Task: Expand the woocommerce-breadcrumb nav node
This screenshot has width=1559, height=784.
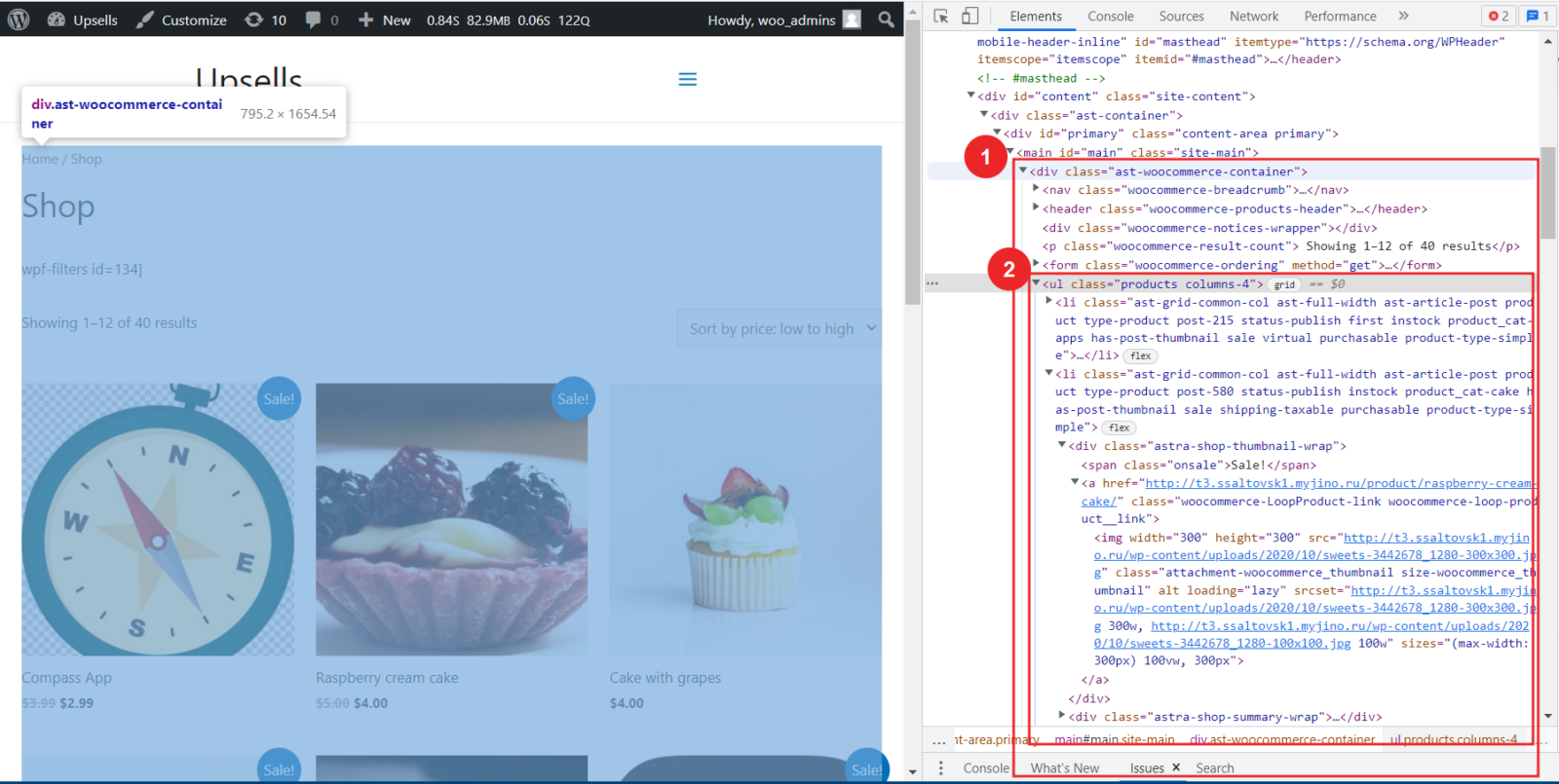Action: coord(1036,189)
